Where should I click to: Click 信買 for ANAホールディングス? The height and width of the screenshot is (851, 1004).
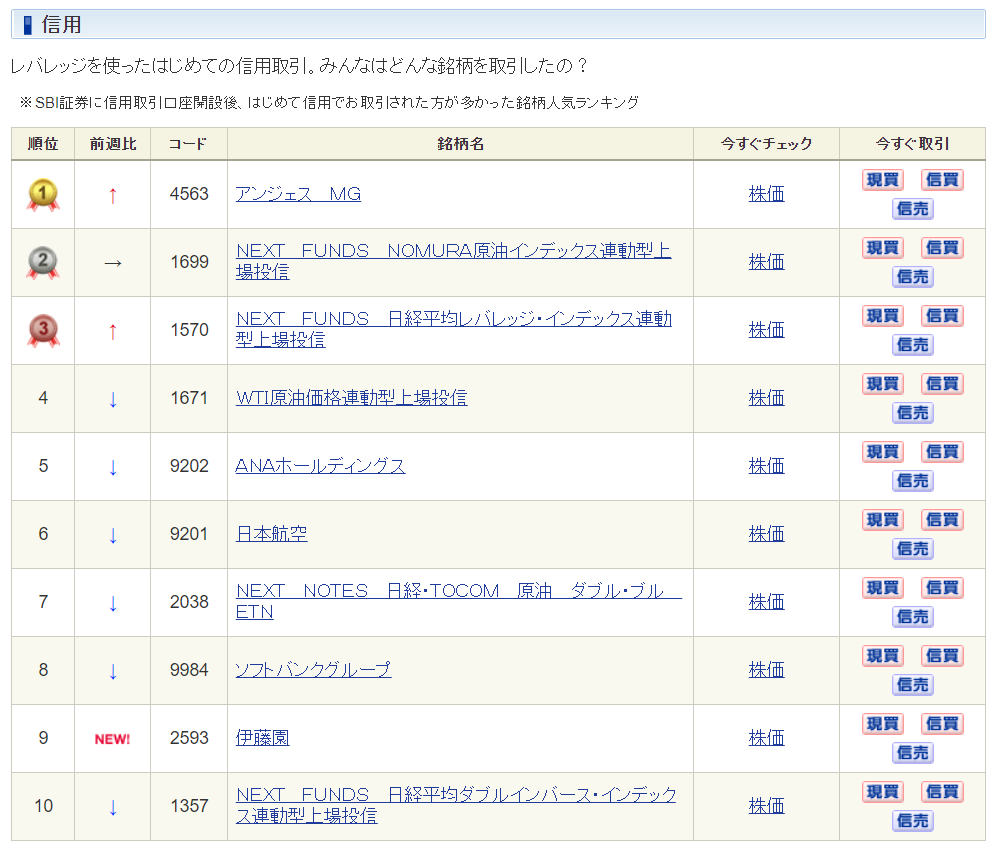(942, 451)
